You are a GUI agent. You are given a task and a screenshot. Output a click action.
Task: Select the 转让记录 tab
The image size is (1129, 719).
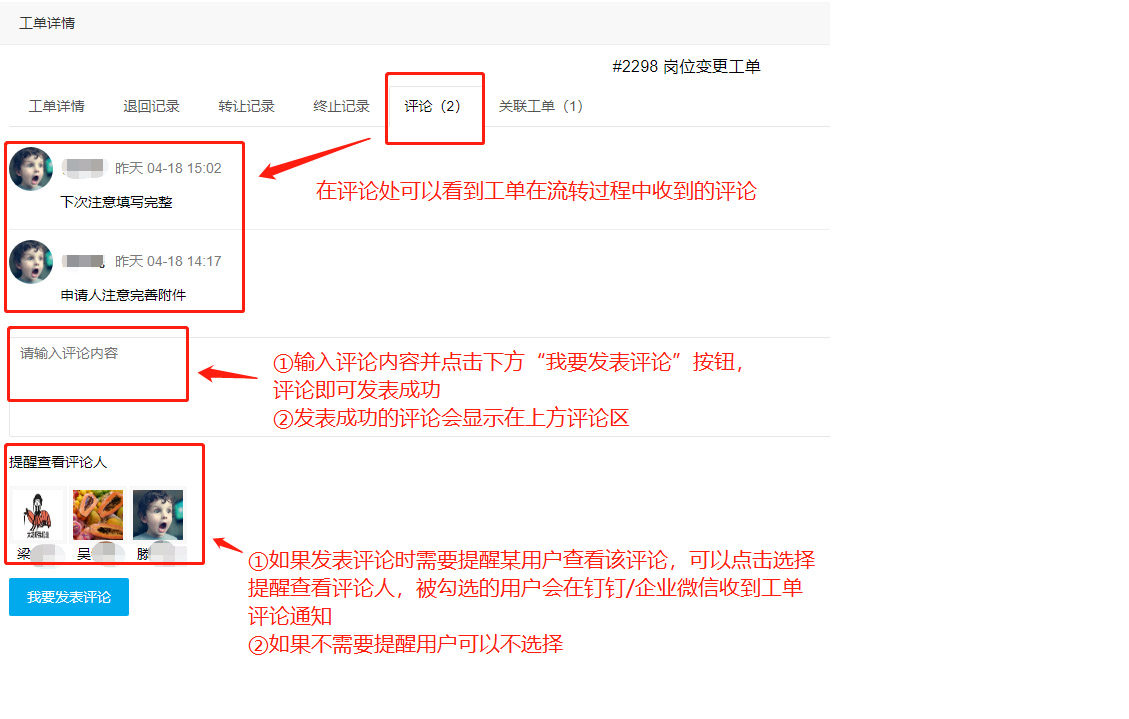click(x=246, y=107)
